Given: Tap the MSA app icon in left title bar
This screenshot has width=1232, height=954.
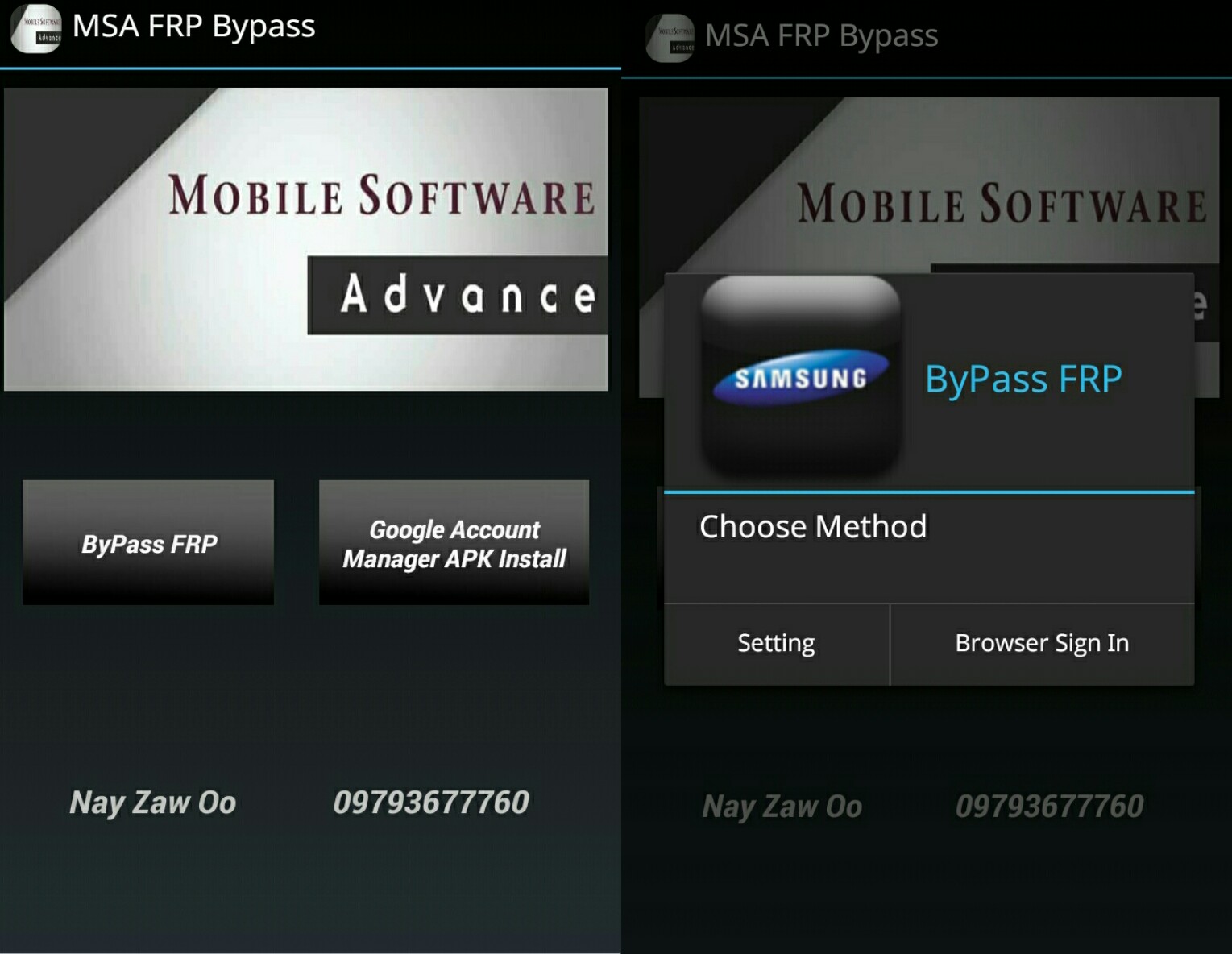Looking at the screenshot, I should 35,28.
